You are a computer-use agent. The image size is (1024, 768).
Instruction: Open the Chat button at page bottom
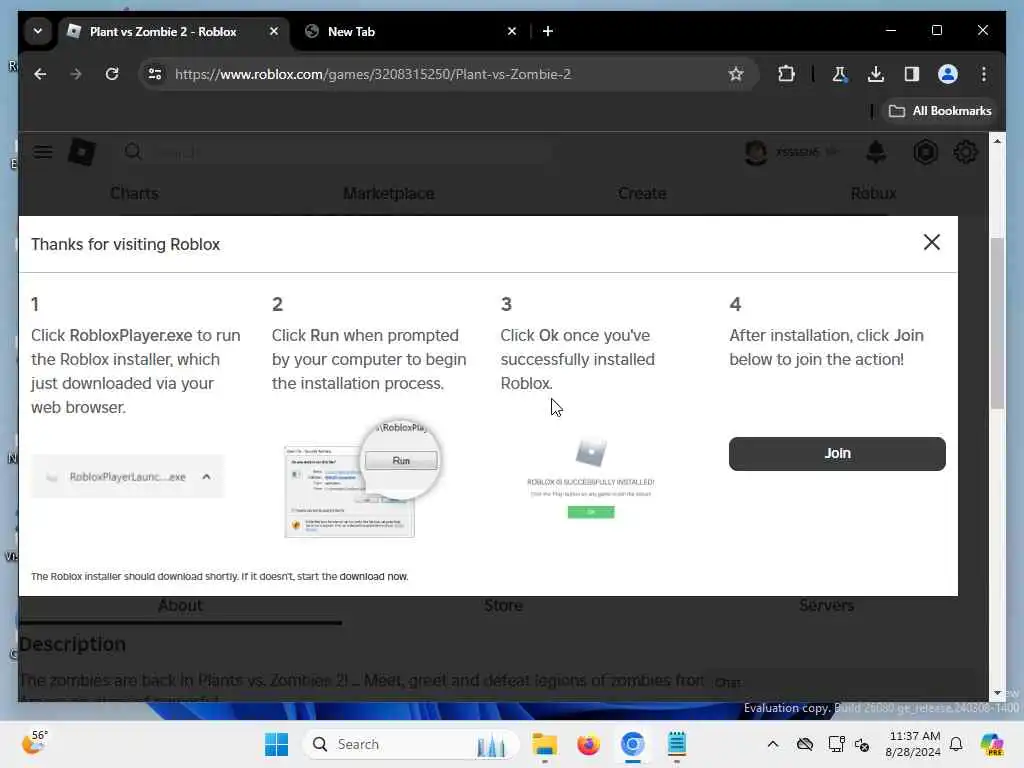click(x=728, y=682)
